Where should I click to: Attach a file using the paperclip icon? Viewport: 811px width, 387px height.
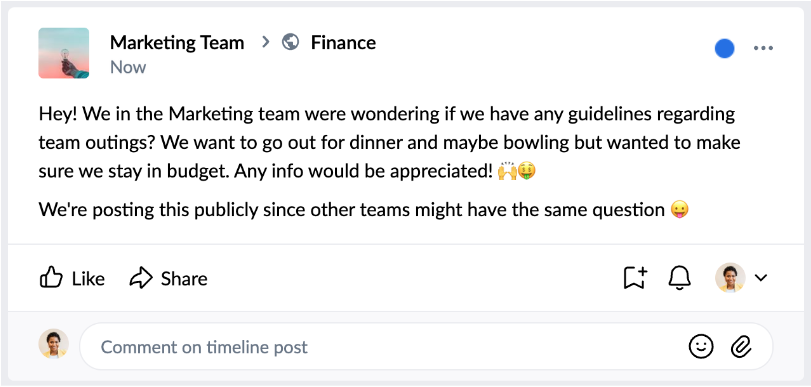[x=741, y=346]
